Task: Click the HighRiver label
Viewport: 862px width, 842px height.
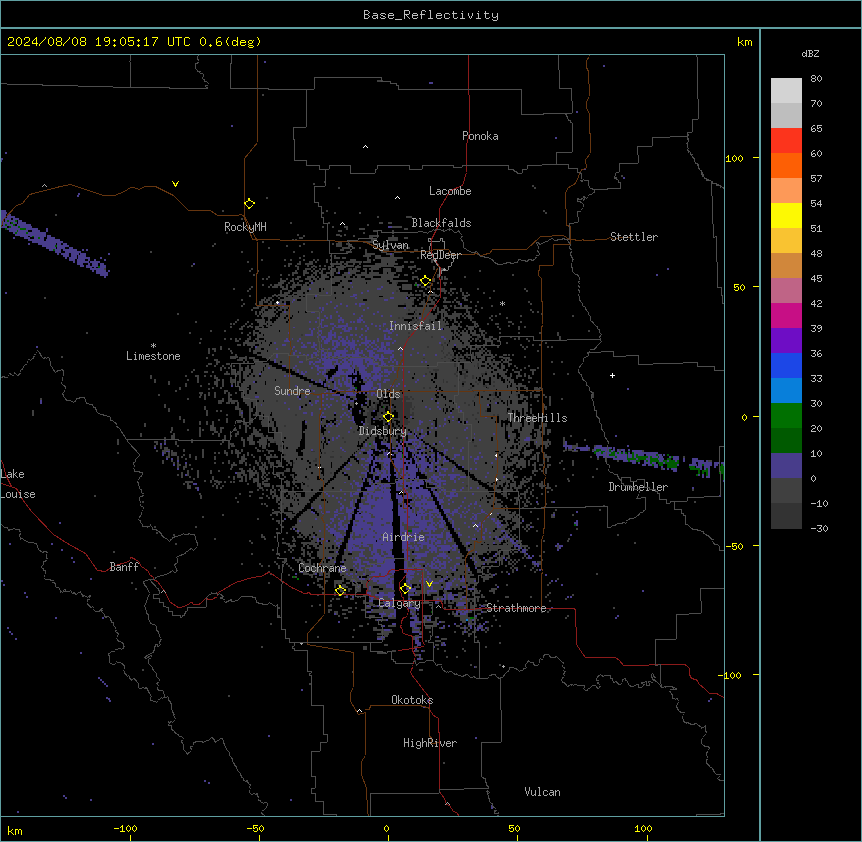Action: pos(430,743)
